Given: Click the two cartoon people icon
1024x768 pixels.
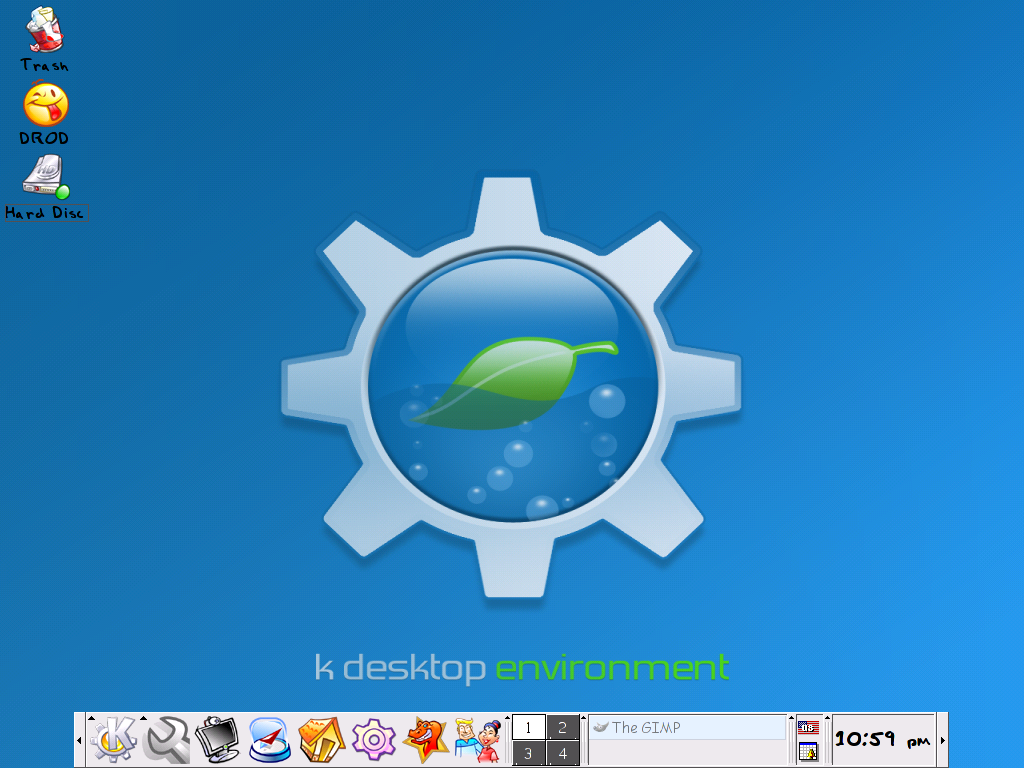Looking at the screenshot, I should click(x=478, y=740).
